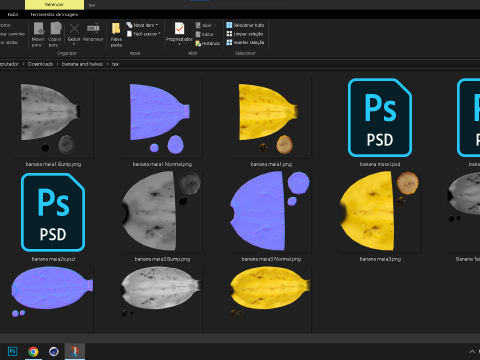
Task: Click the active fourth taskbar app icon
Action: click(x=75, y=351)
